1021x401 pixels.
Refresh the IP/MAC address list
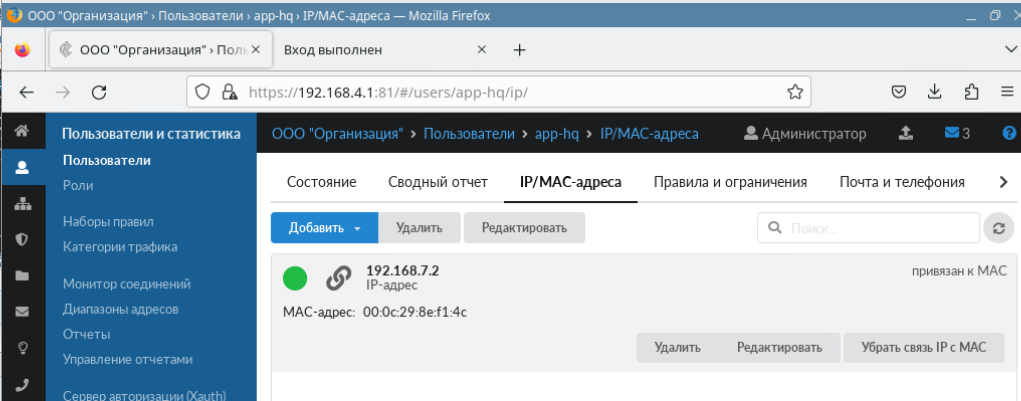[1000, 228]
